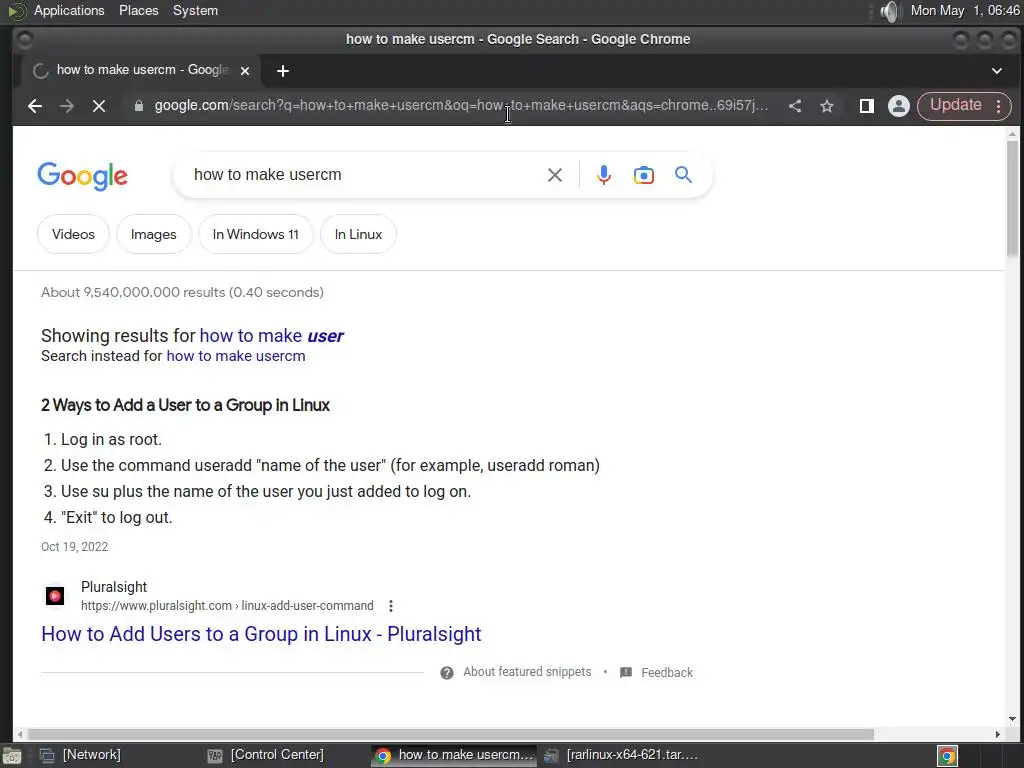This screenshot has height=768, width=1024.
Task: Click the Update button in Chrome
Action: (955, 105)
